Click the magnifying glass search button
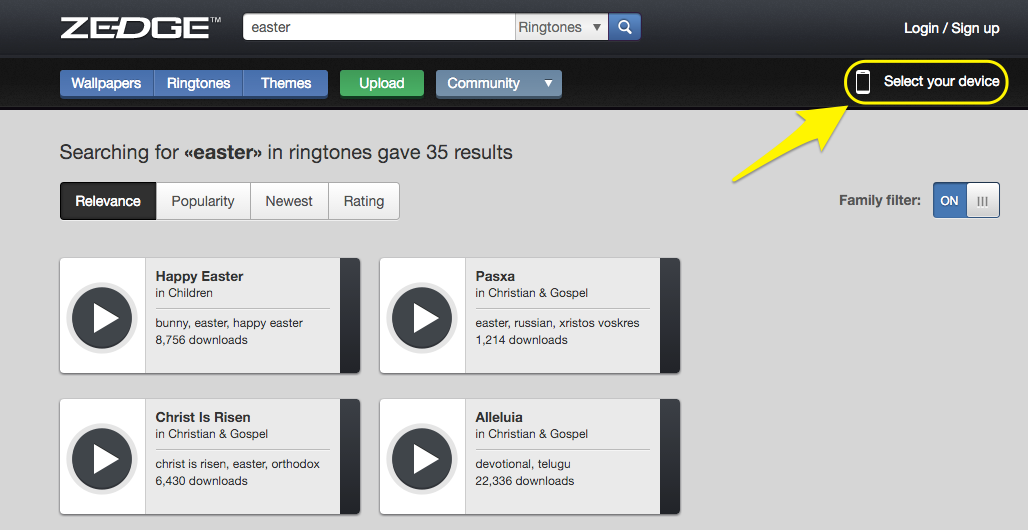The image size is (1028, 530). pyautogui.click(x=625, y=27)
